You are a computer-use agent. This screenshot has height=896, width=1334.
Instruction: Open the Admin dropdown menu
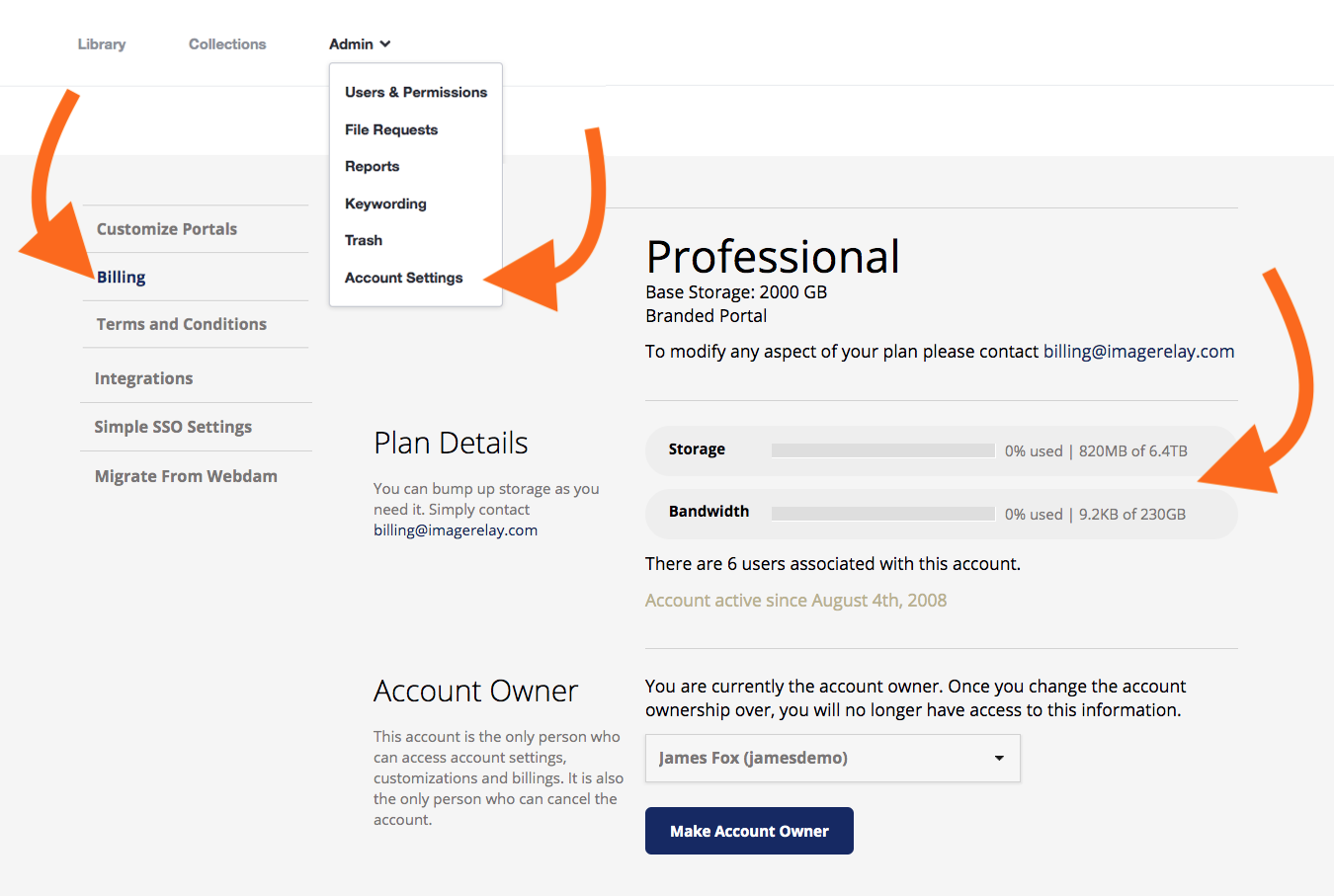(360, 44)
